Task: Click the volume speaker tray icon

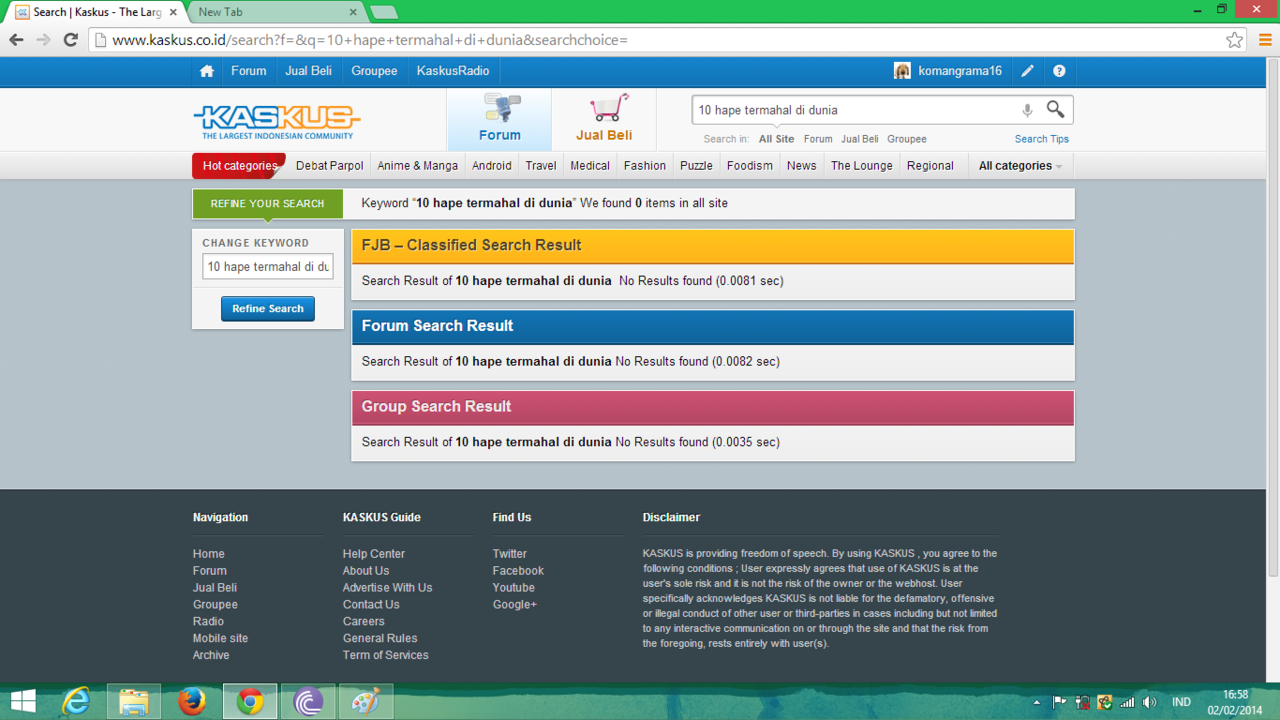Action: [x=1149, y=702]
